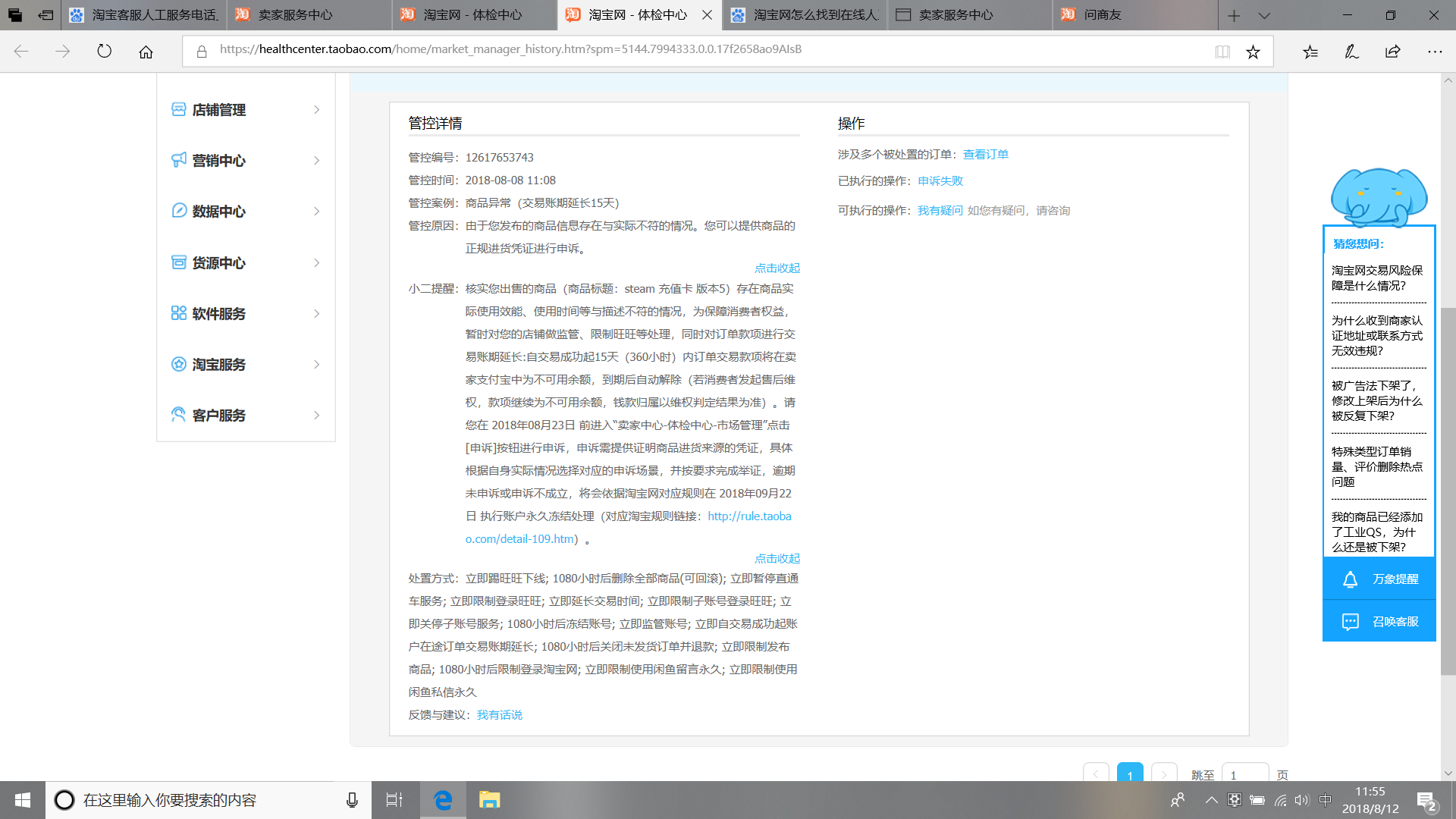Open browser settings and more menu
This screenshot has width=1456, height=819.
tap(1435, 52)
